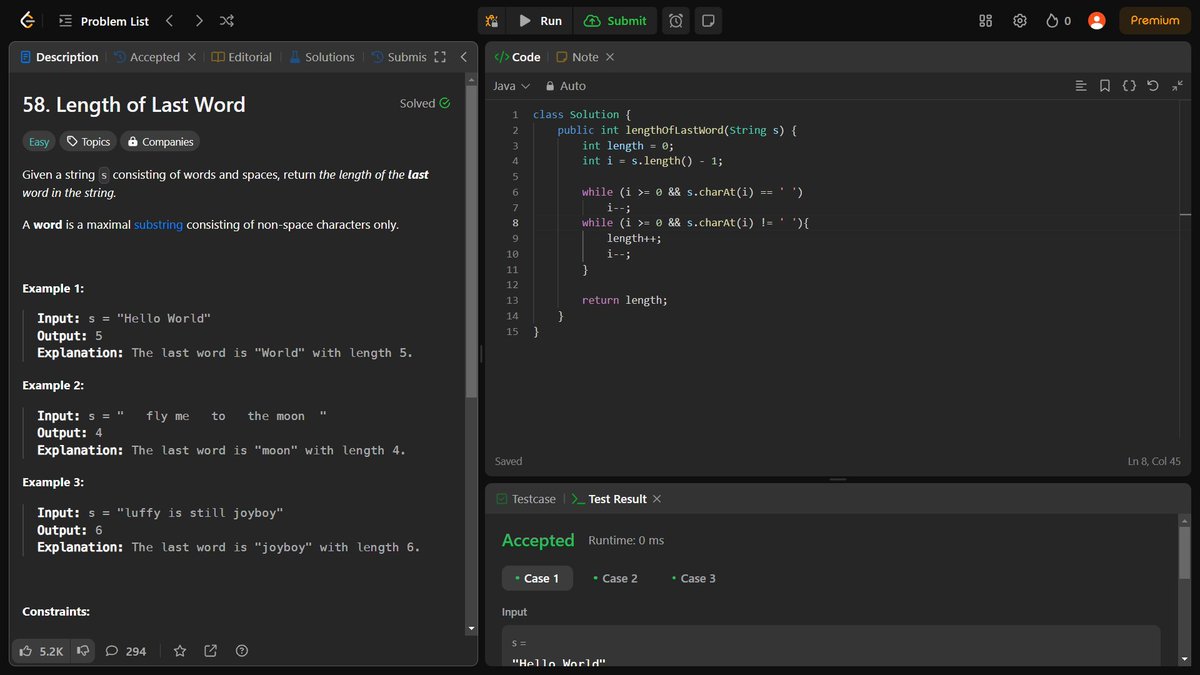The height and width of the screenshot is (675, 1200).
Task: Format code with the align-lines icon
Action: click(1081, 86)
